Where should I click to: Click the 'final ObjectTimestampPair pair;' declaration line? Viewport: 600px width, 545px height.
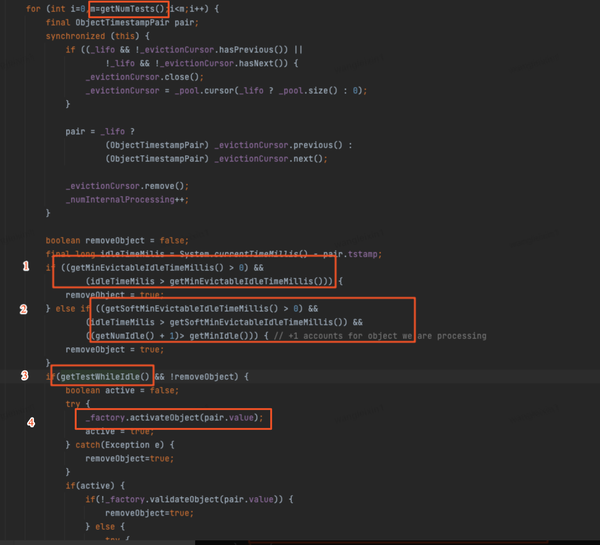(x=122, y=23)
